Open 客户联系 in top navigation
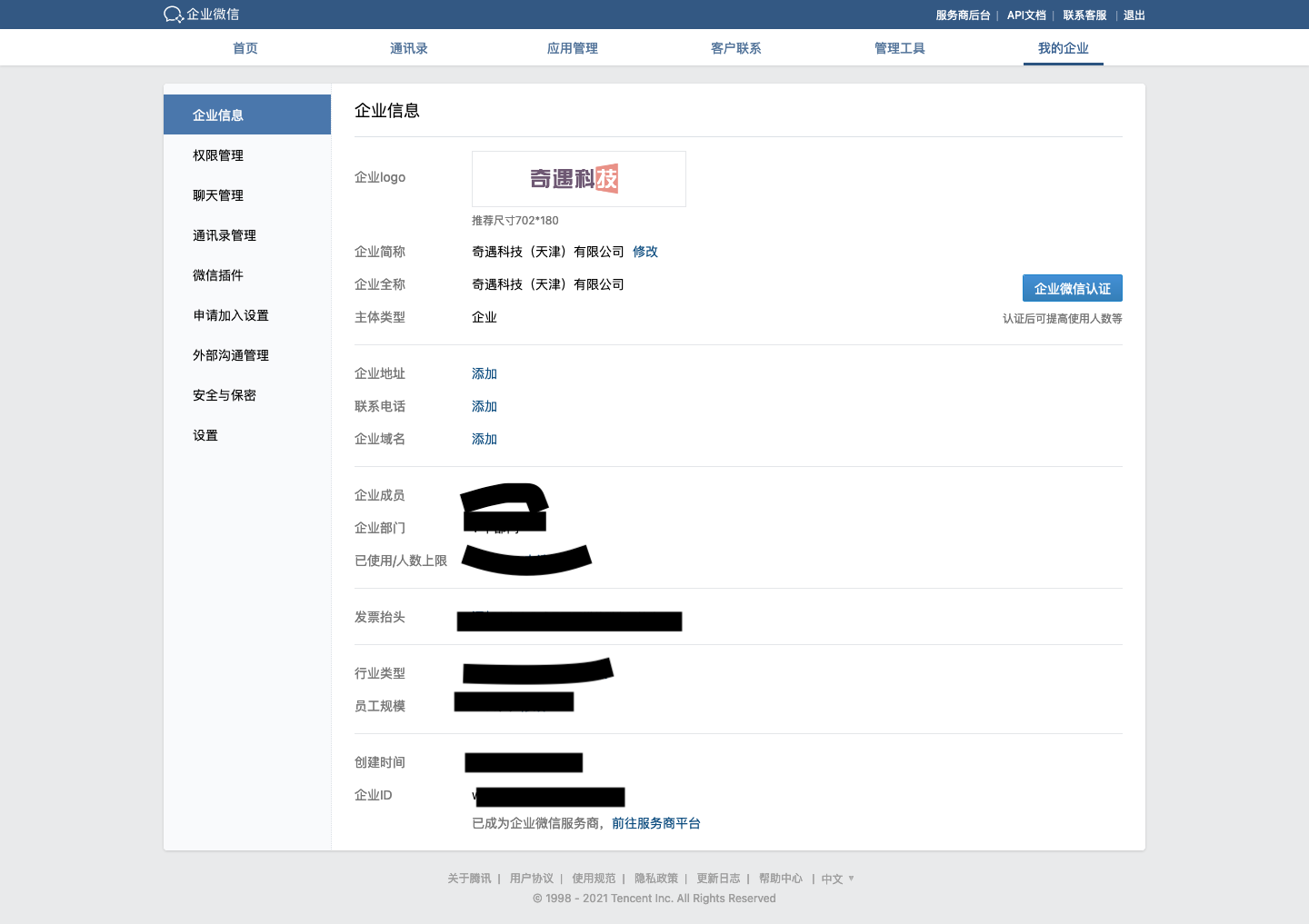 (736, 48)
